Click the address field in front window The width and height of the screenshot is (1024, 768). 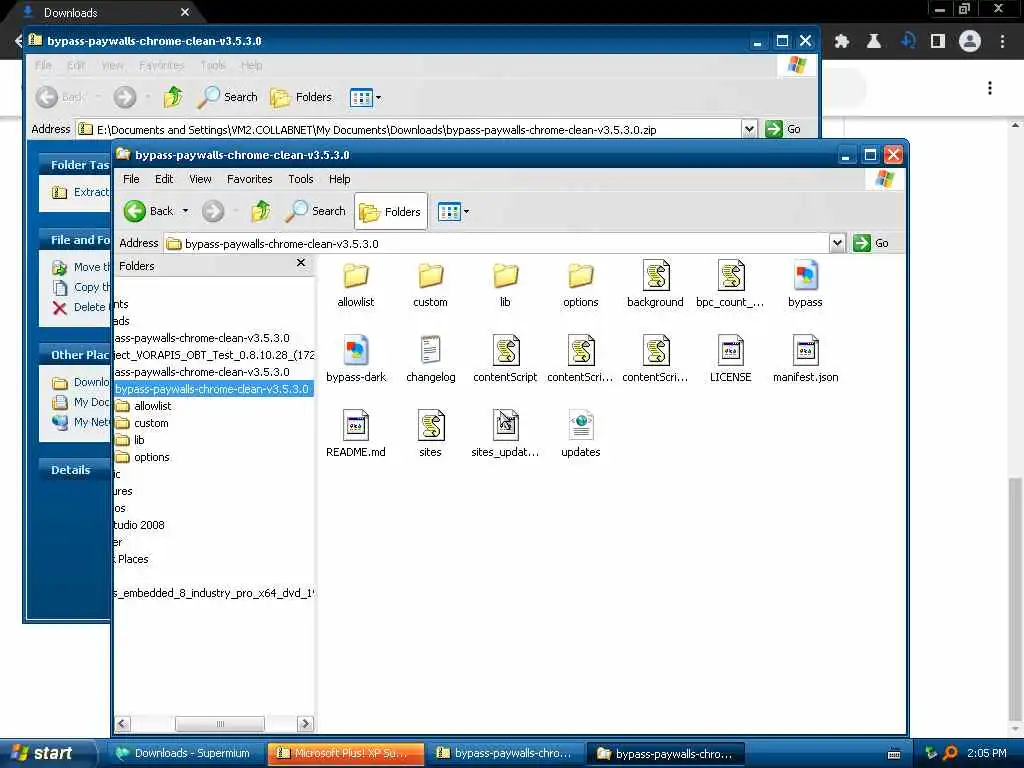(x=496, y=244)
